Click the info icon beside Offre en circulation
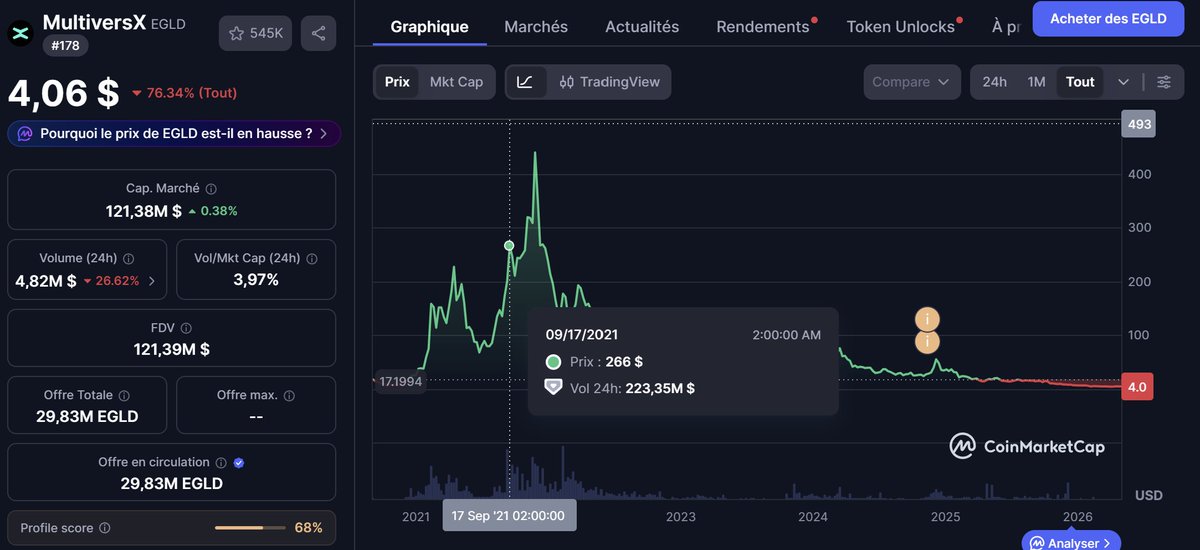This screenshot has height=550, width=1200. click(x=221, y=463)
